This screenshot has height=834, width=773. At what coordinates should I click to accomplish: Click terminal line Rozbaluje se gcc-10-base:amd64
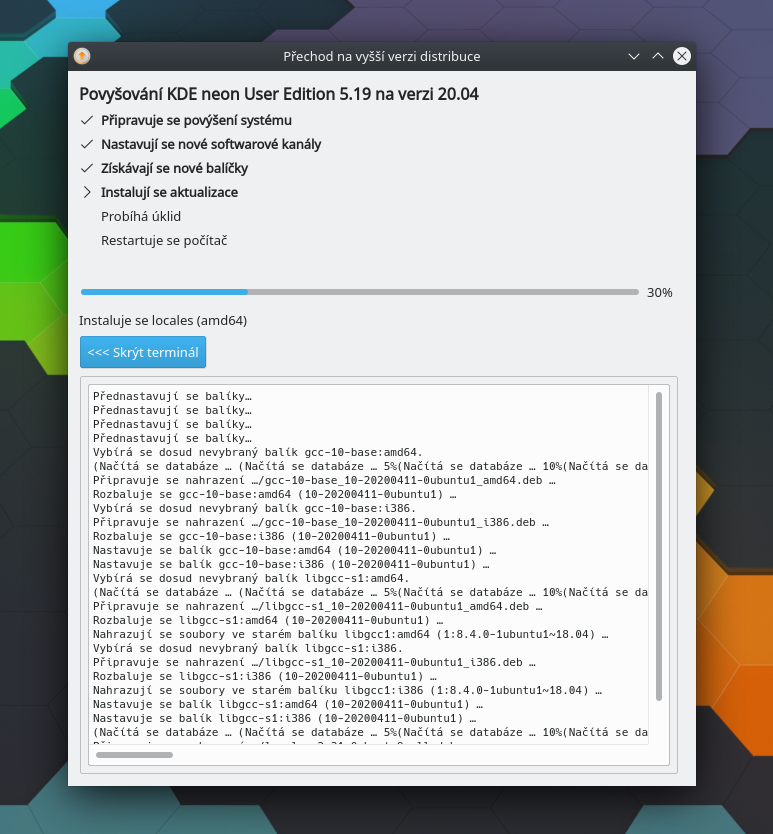tap(275, 494)
